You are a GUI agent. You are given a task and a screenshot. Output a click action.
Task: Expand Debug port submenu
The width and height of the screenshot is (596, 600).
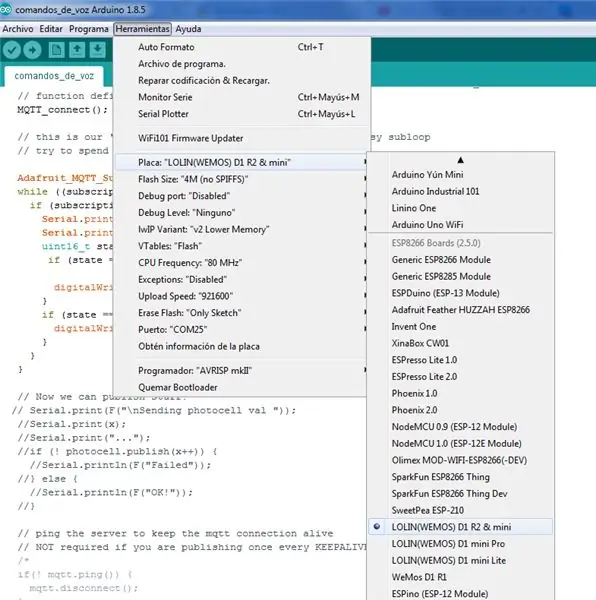coord(241,196)
